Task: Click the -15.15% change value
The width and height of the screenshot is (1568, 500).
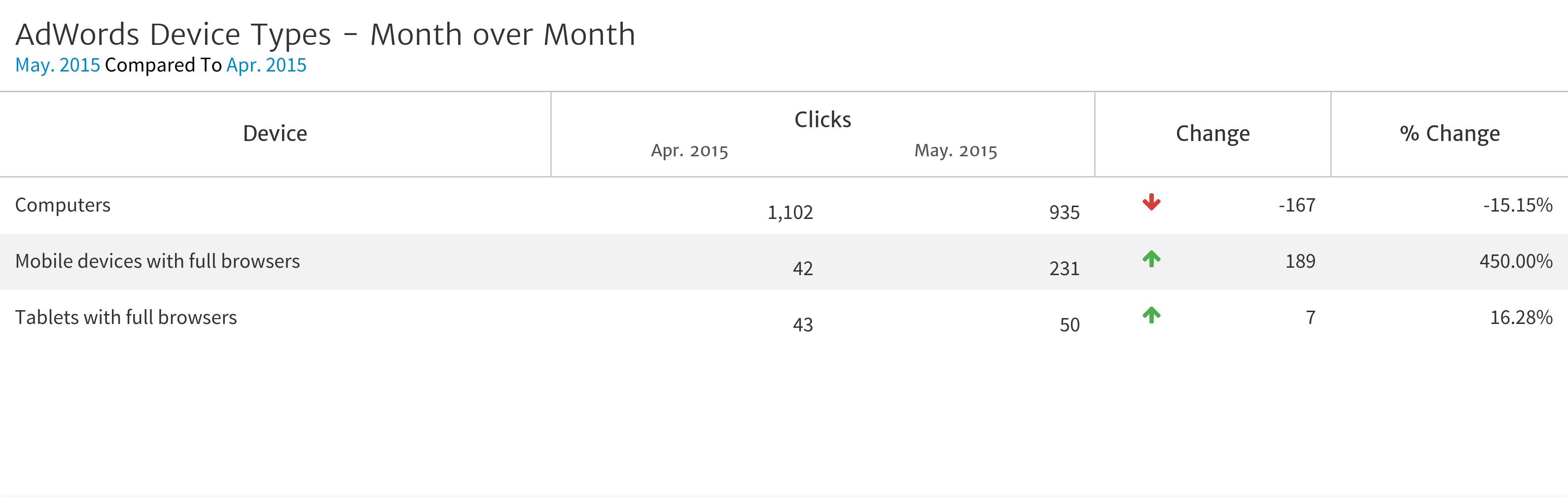Action: 1518,205
